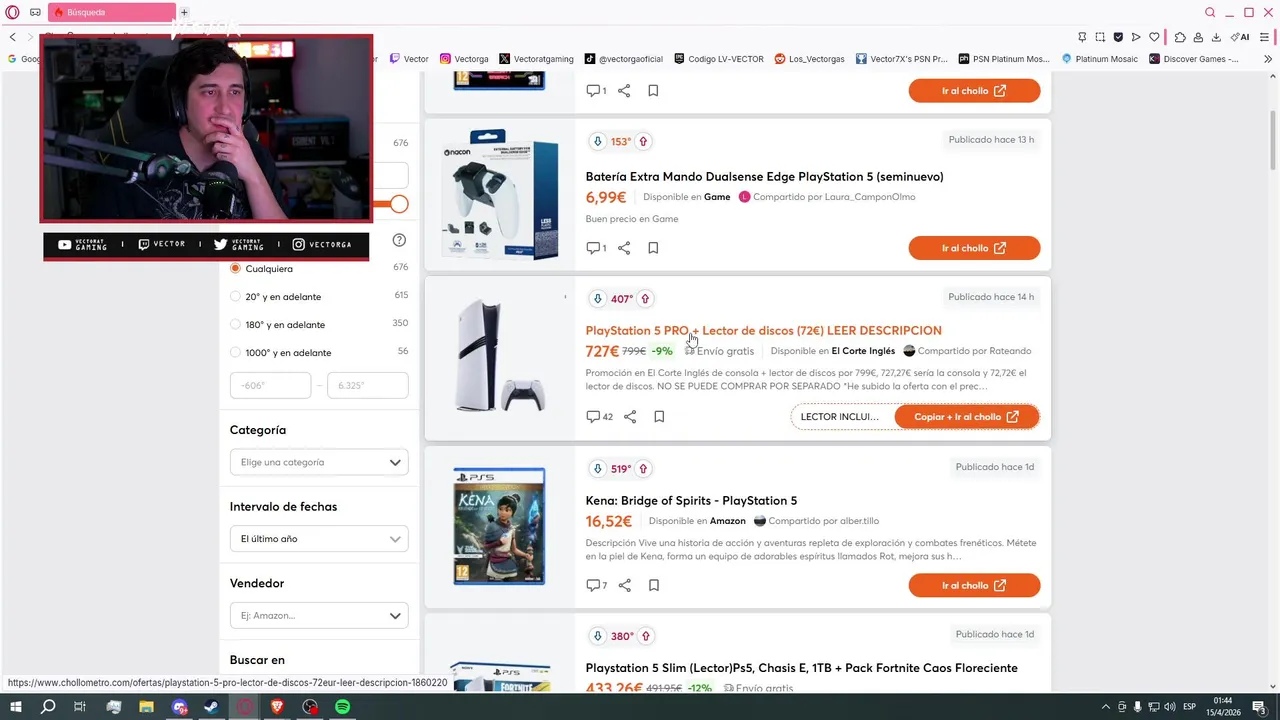Screen dimensions: 1280x720
Task: Click the LECTOR INCLUI... coupon code box
Action: (840, 417)
